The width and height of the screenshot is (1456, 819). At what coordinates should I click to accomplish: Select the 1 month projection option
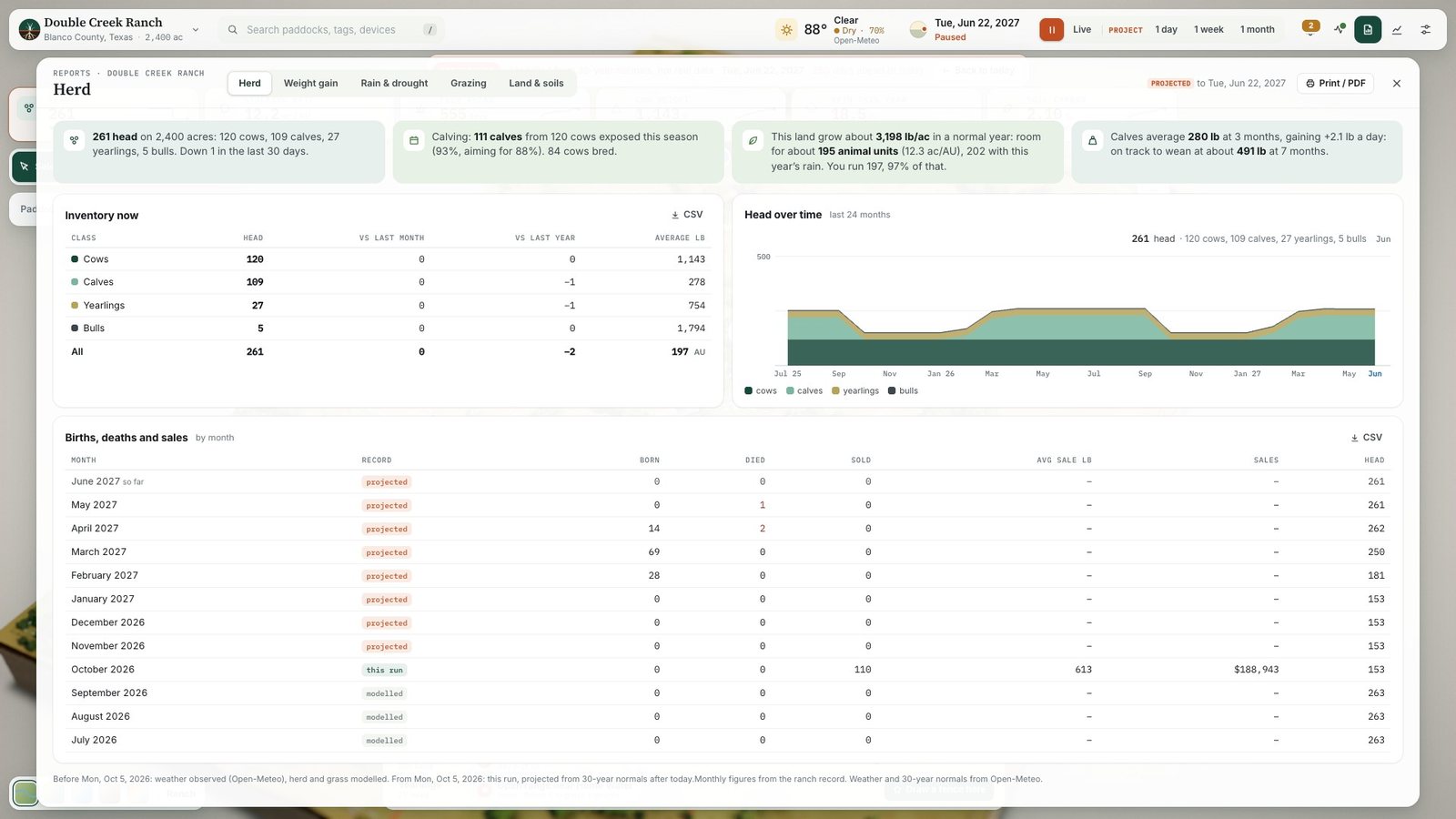click(x=1257, y=29)
